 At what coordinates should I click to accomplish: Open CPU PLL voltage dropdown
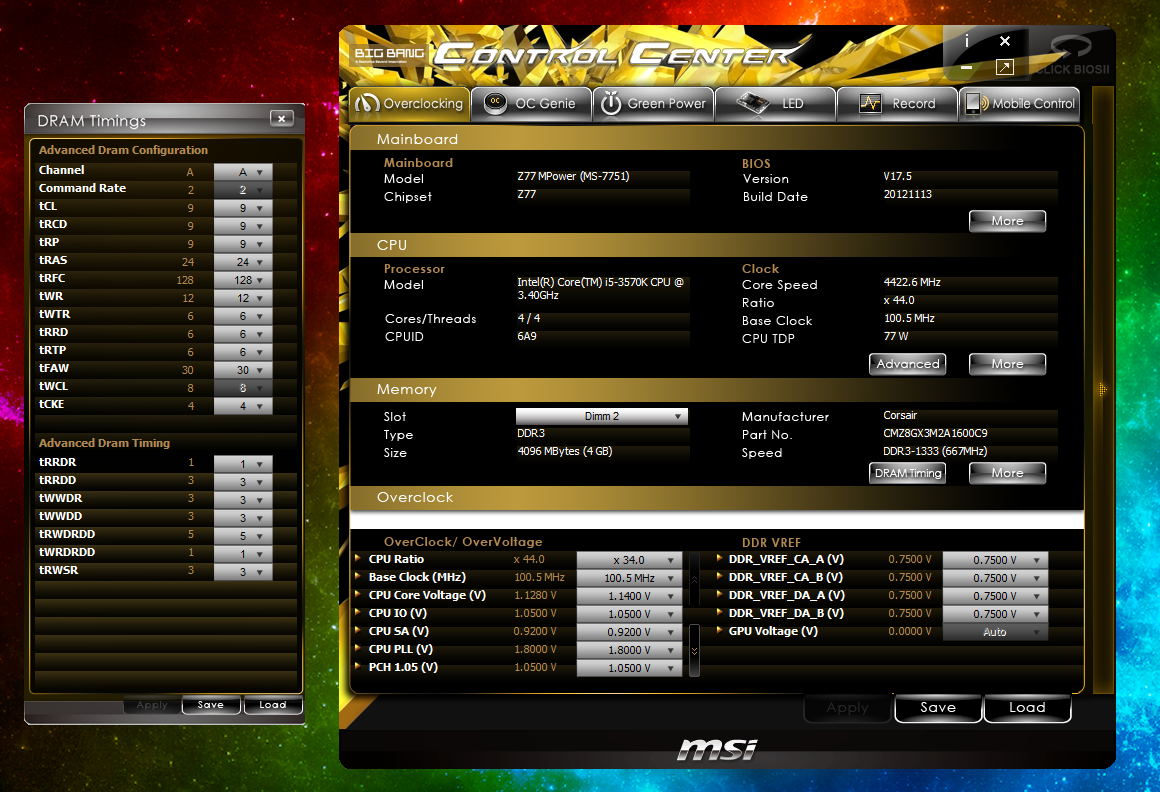point(629,650)
